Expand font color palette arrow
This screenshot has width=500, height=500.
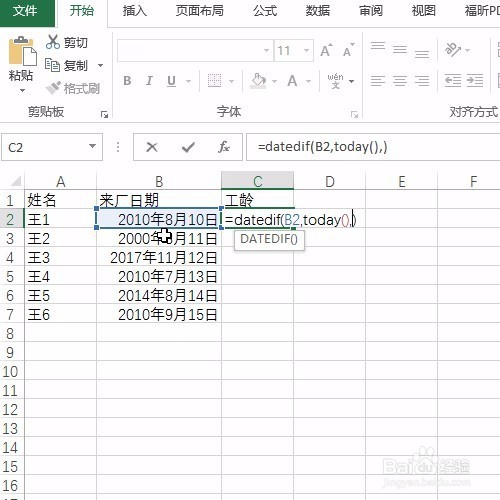pos(308,81)
